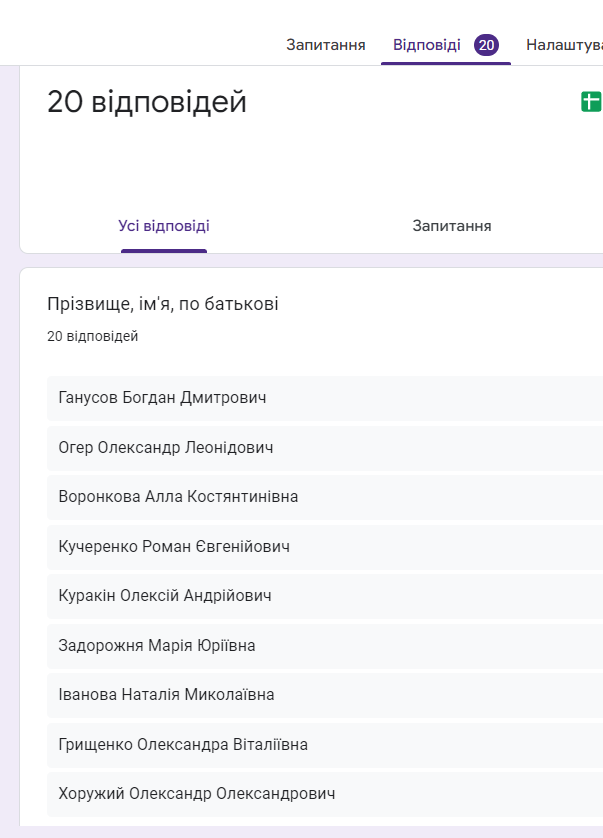This screenshot has height=838, width=603.
Task: Click the 20 responses count badge
Action: [487, 45]
